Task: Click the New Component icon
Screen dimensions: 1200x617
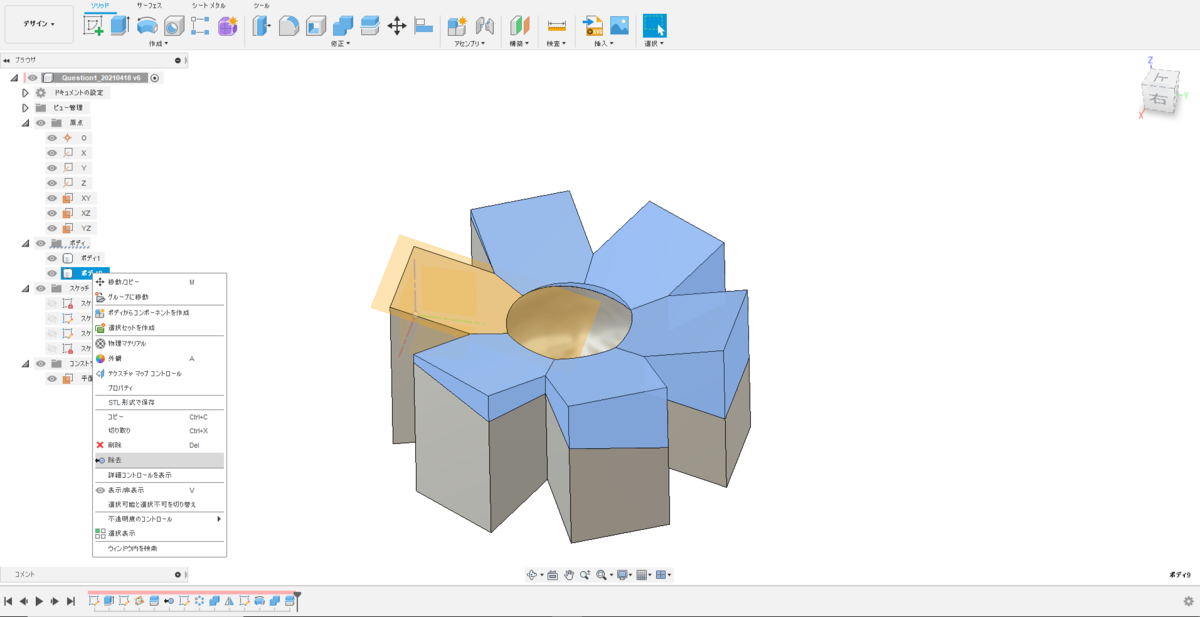Action: tap(458, 26)
